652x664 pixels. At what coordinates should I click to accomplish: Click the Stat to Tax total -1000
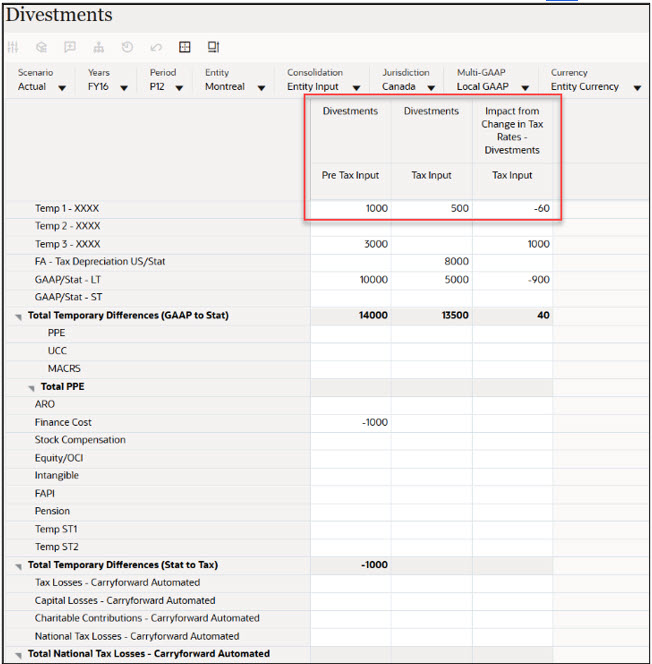(x=351, y=564)
